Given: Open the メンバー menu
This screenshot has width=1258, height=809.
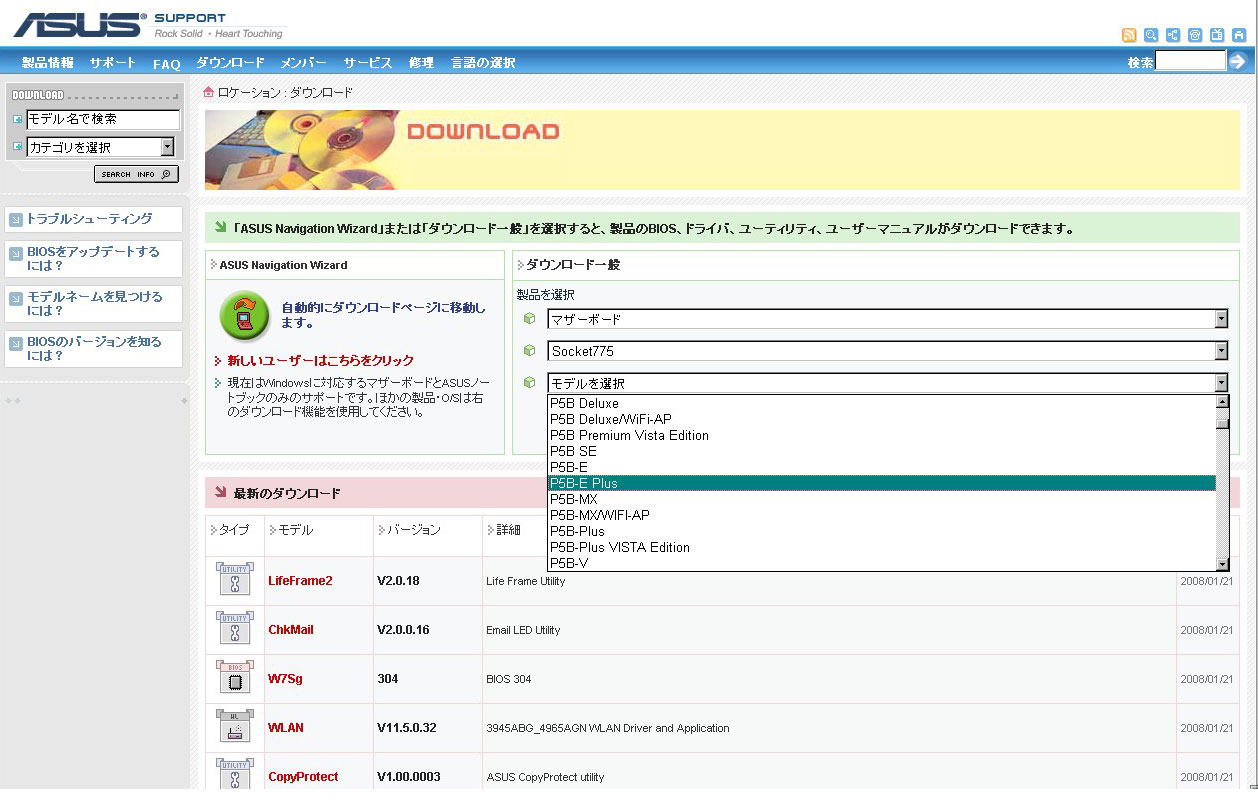Looking at the screenshot, I should (304, 63).
